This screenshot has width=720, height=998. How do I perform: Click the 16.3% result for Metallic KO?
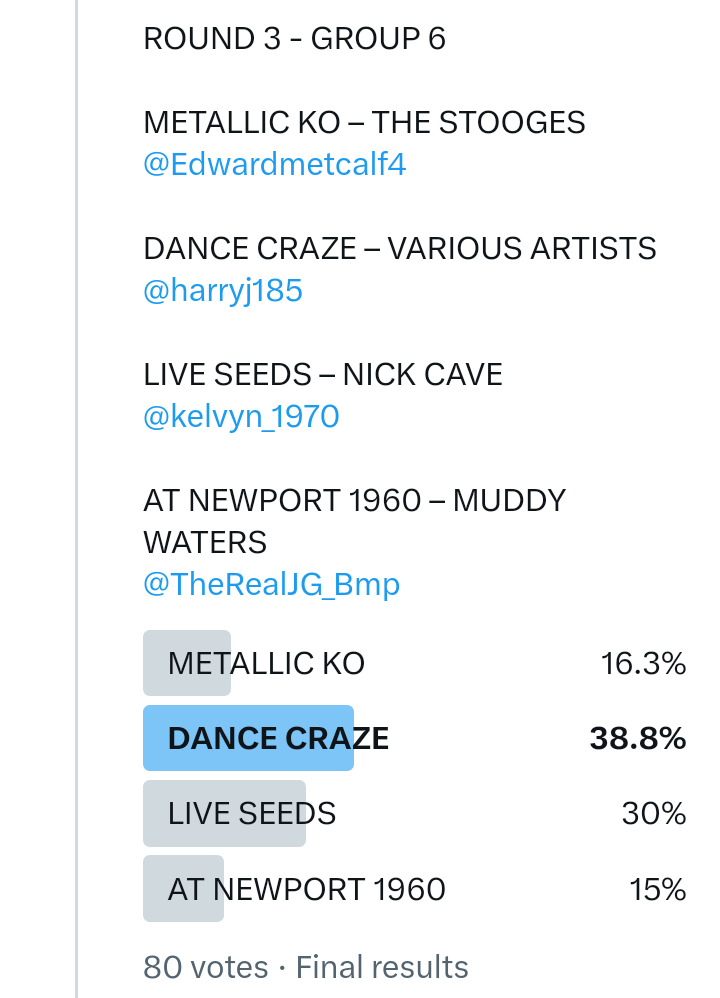point(643,663)
